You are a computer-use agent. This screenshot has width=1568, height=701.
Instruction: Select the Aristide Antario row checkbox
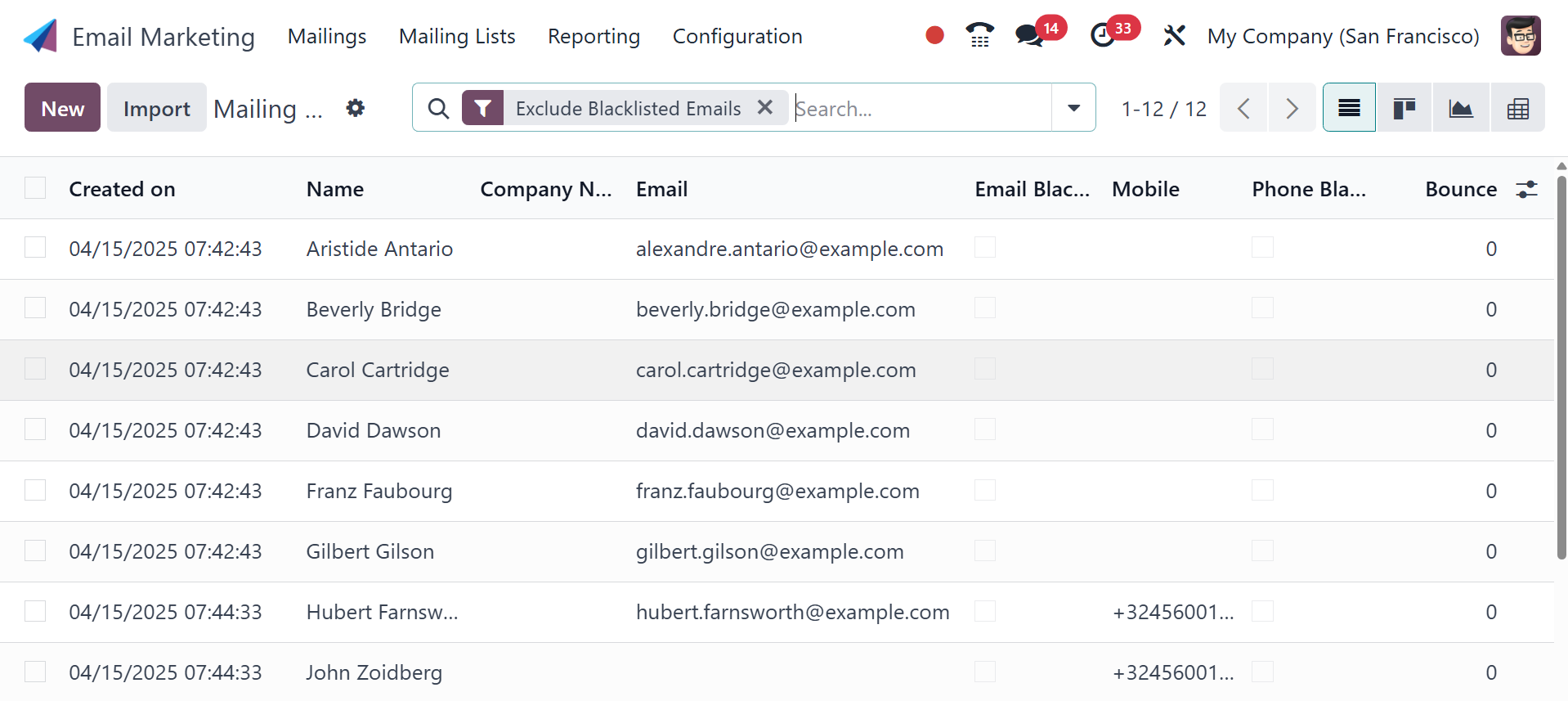coord(35,248)
